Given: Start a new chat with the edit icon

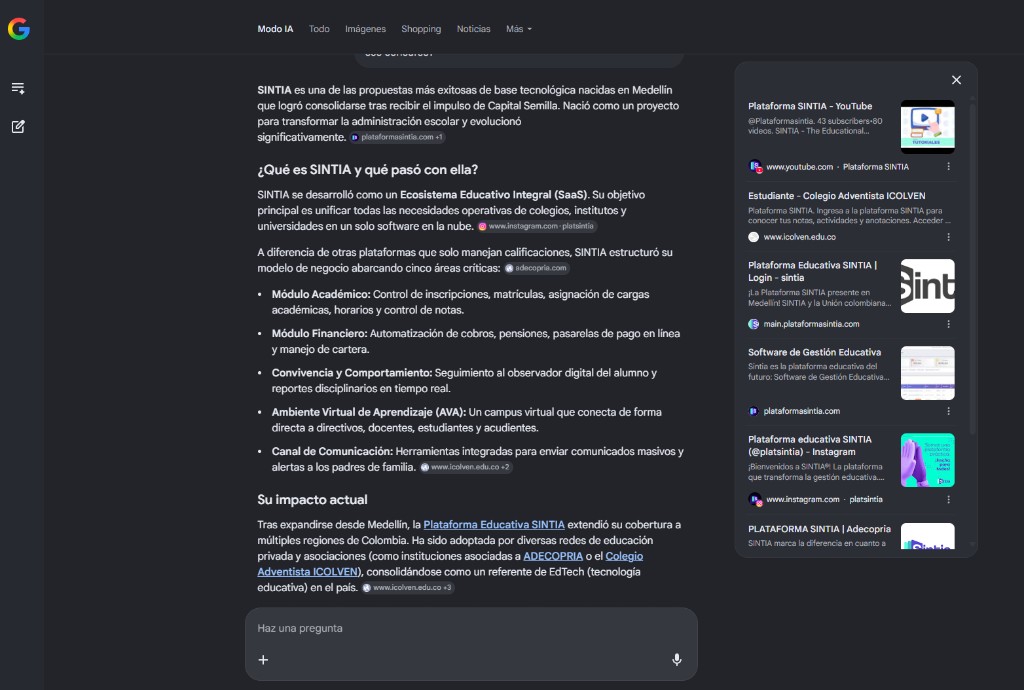Looking at the screenshot, I should pyautogui.click(x=18, y=127).
